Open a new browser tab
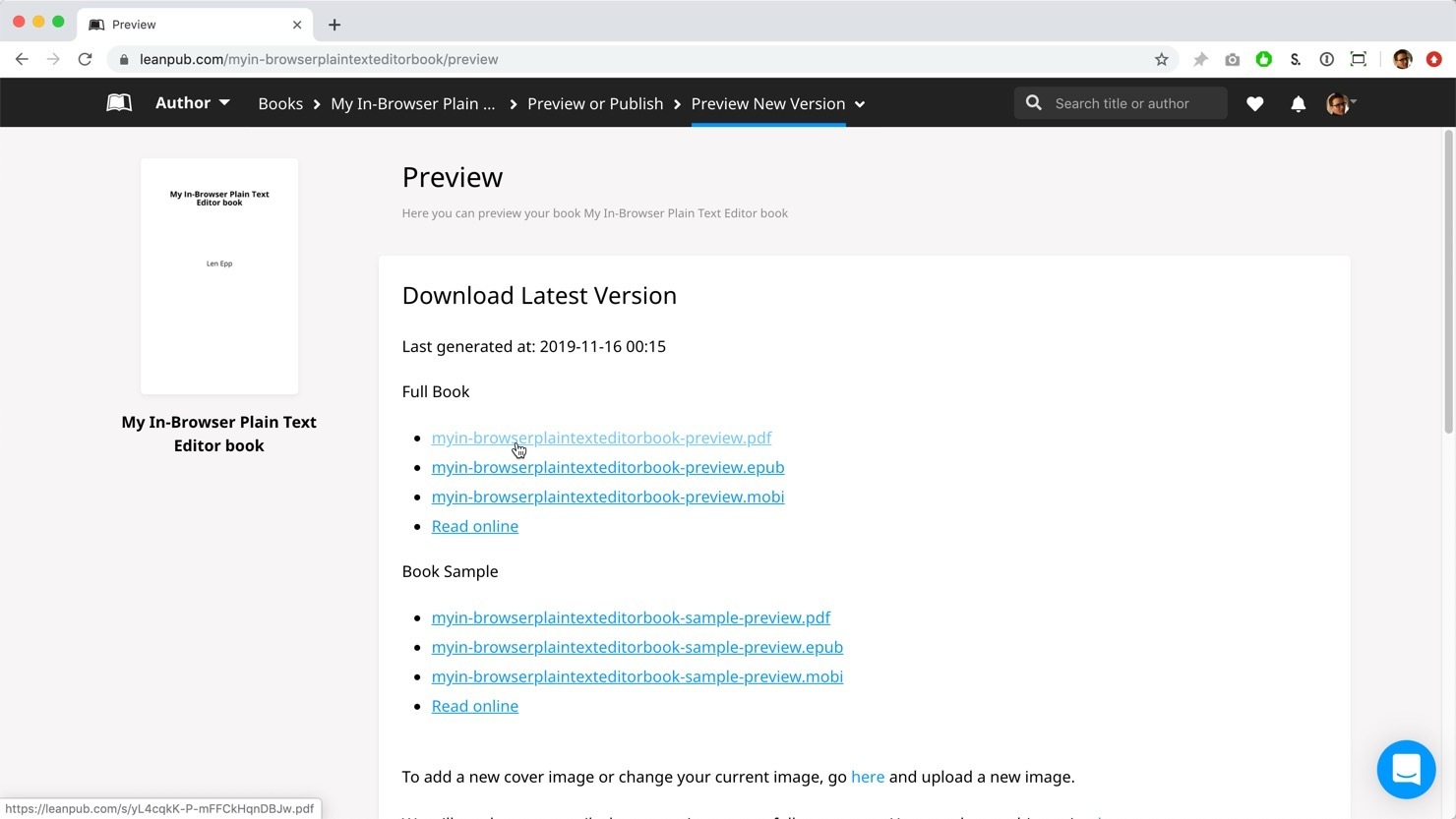 point(334,25)
